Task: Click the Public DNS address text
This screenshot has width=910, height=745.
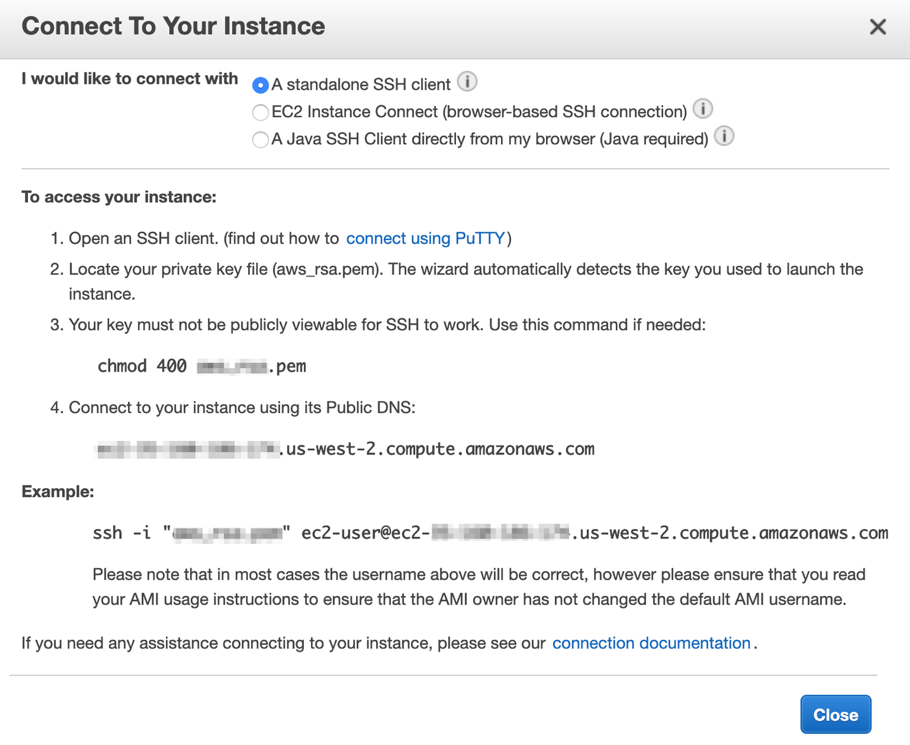Action: click(x=345, y=449)
